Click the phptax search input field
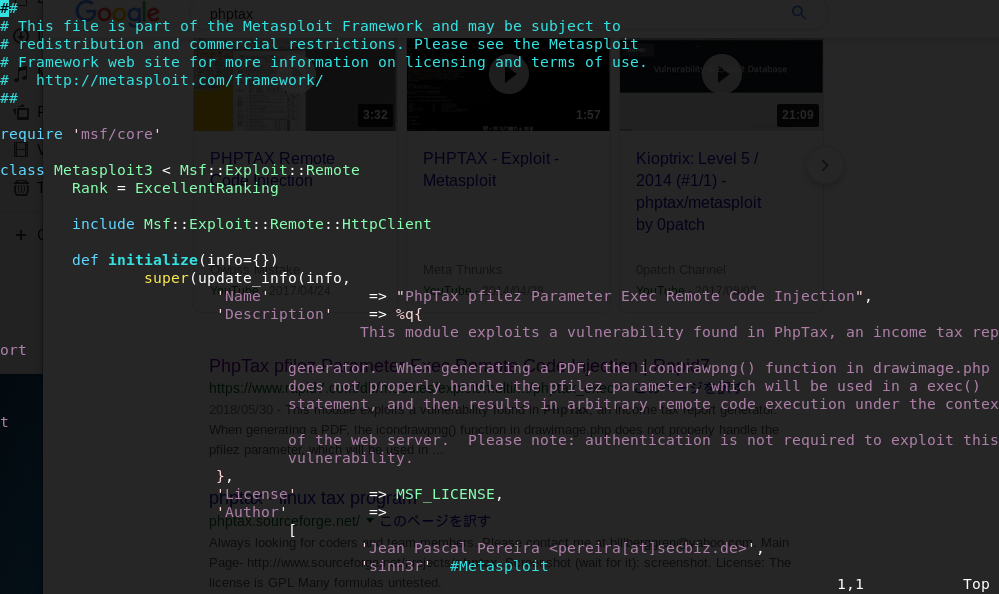The width and height of the screenshot is (999, 594). coord(497,13)
